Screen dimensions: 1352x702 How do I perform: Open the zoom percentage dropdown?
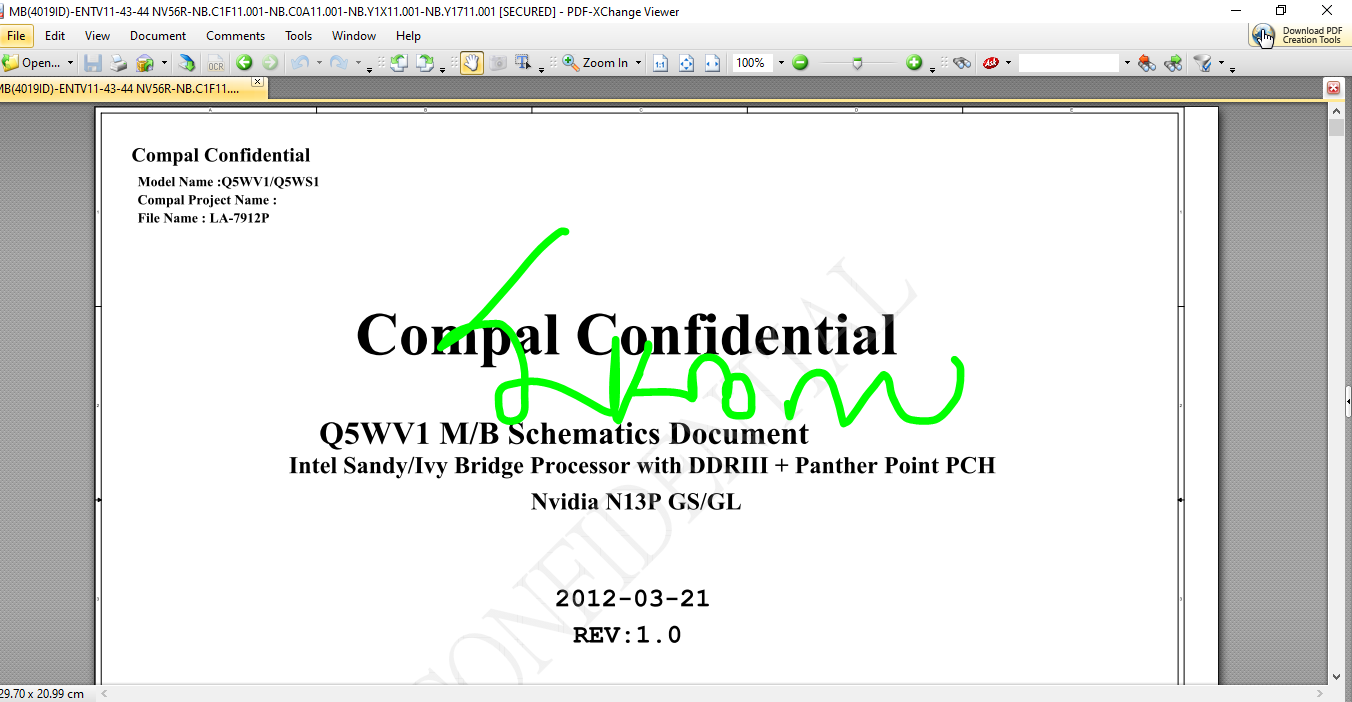coord(781,63)
